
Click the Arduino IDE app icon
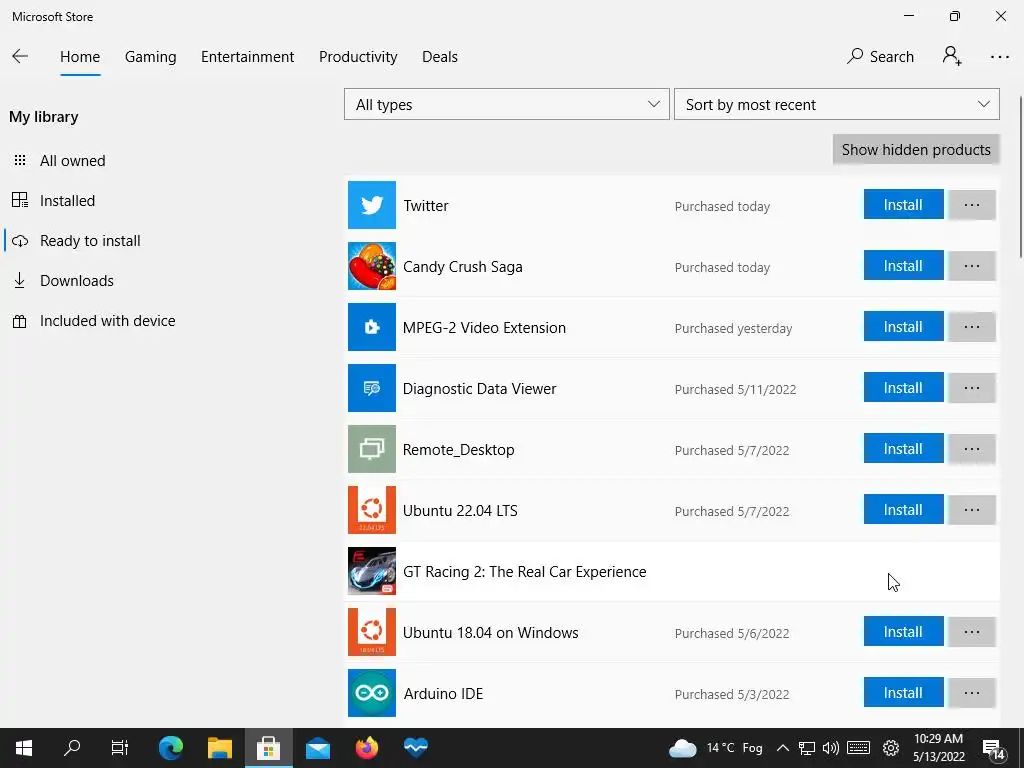(x=372, y=693)
